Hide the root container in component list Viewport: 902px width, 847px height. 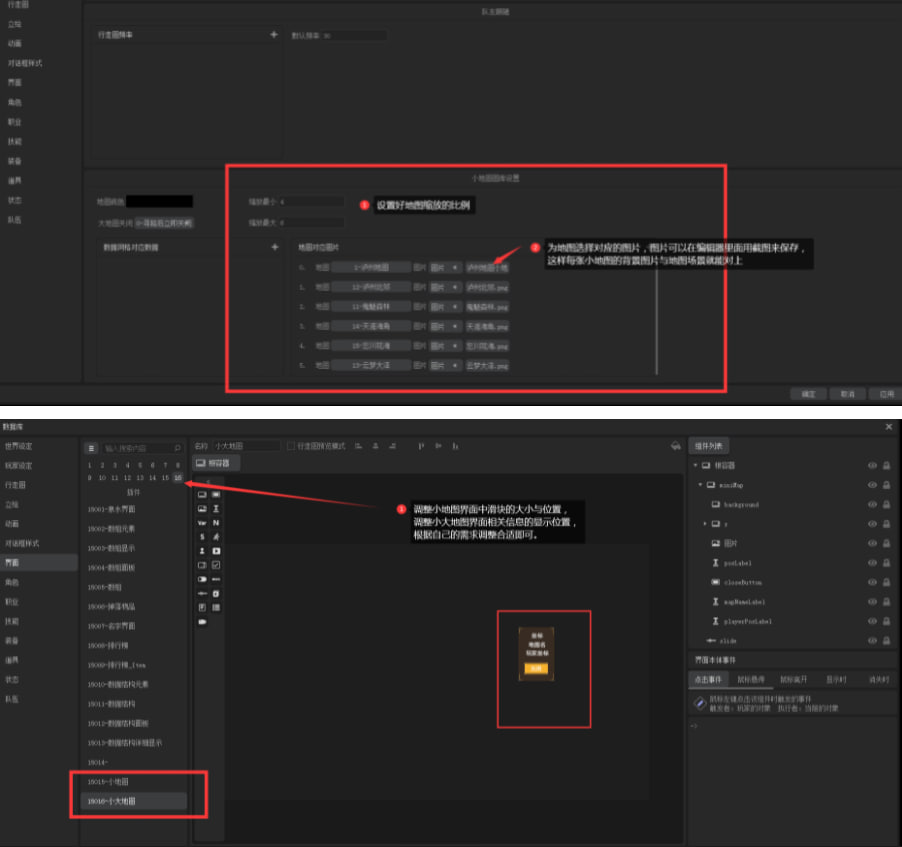point(872,466)
